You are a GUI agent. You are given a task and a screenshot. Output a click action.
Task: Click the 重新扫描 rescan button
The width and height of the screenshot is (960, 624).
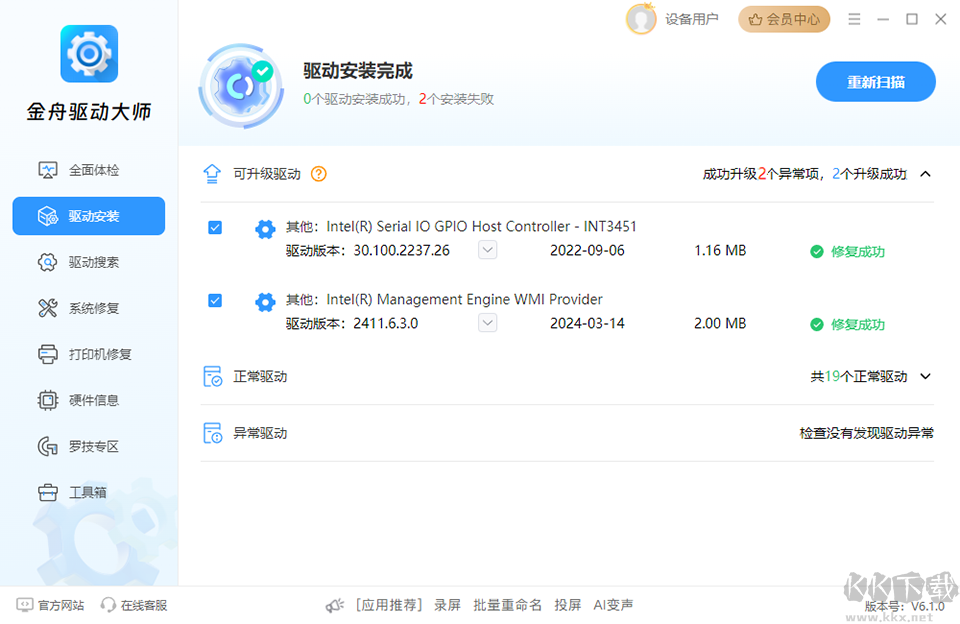(876, 81)
